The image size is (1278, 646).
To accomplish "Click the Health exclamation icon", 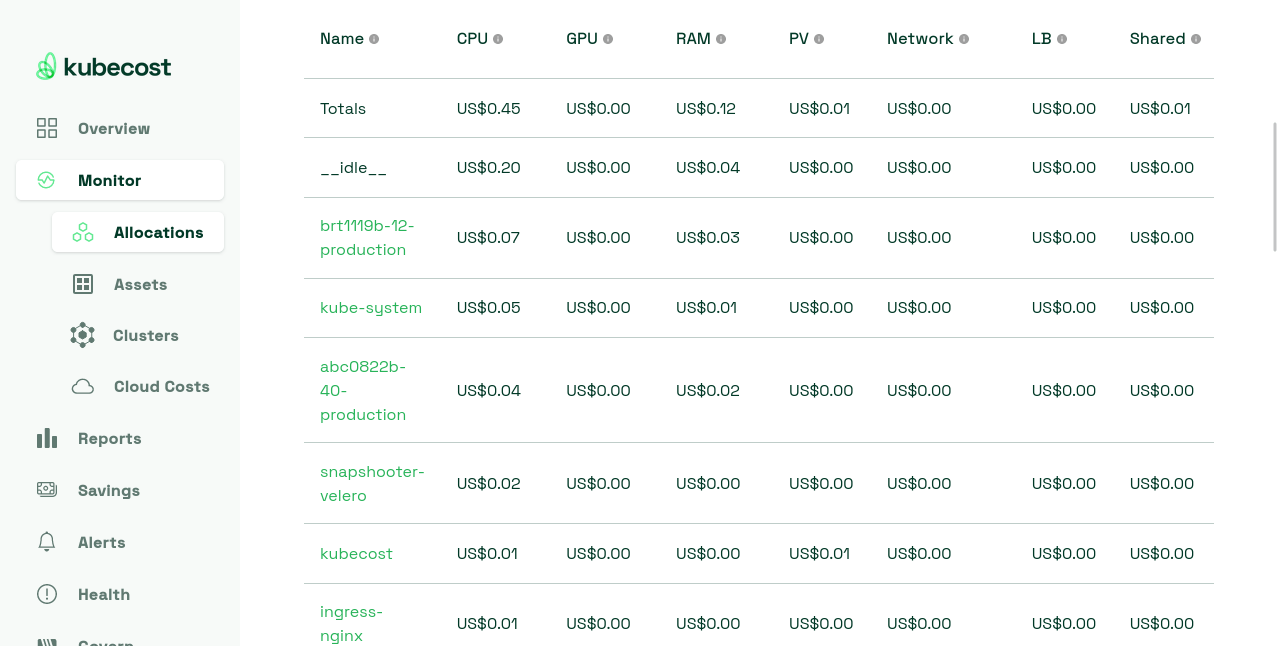I will [x=47, y=594].
